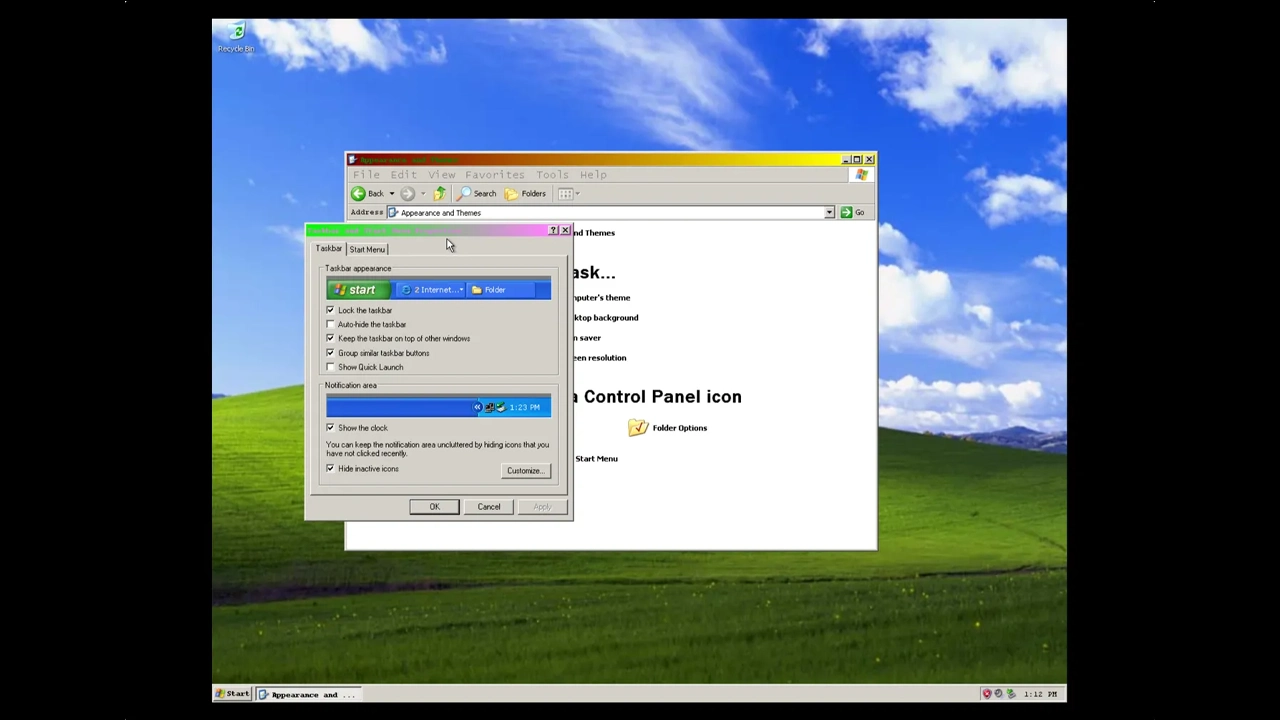Click the page icon in Address bar
The height and width of the screenshot is (720, 1280).
click(393, 212)
